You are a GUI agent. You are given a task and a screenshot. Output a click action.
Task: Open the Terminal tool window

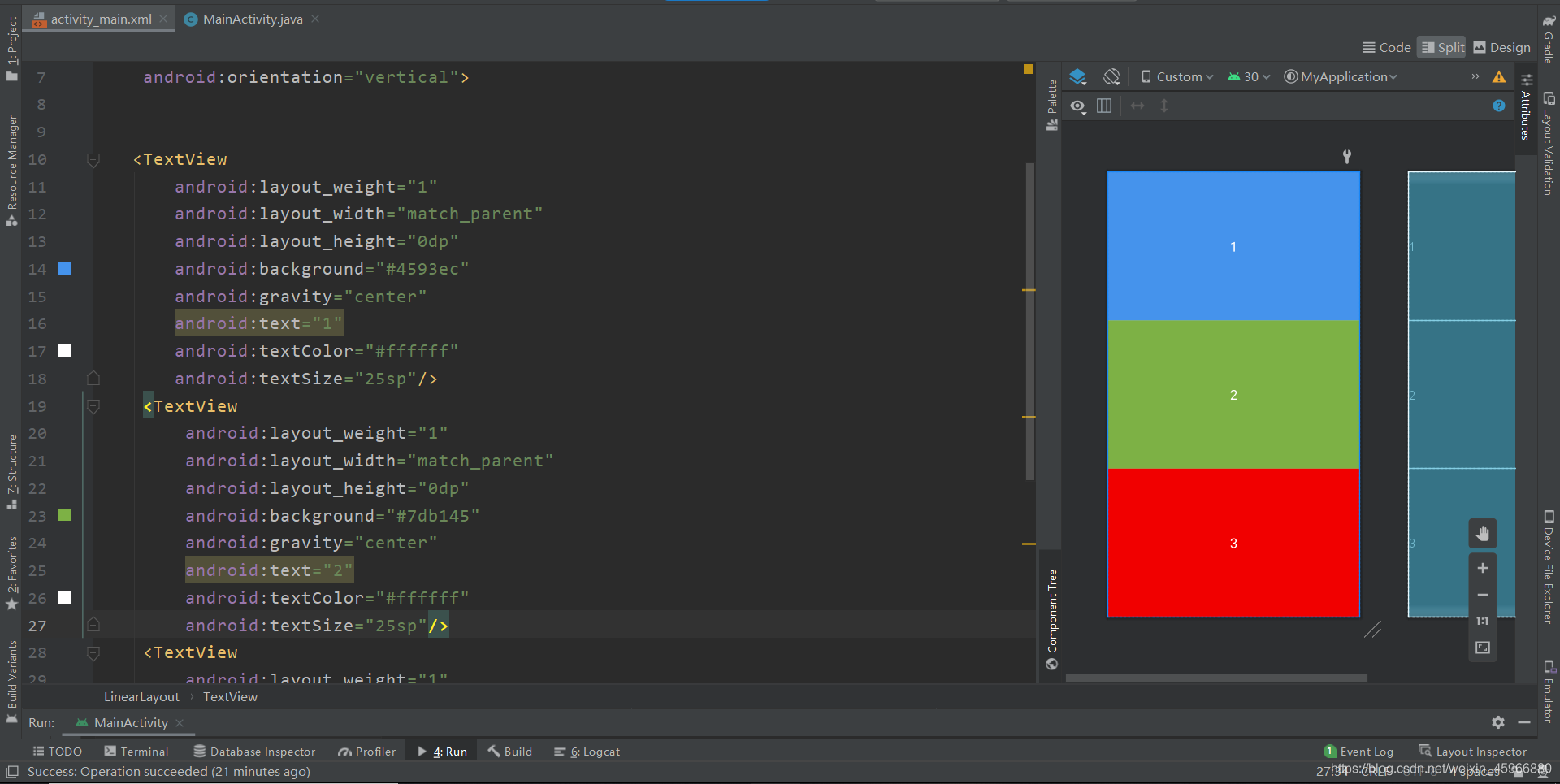[x=136, y=752]
